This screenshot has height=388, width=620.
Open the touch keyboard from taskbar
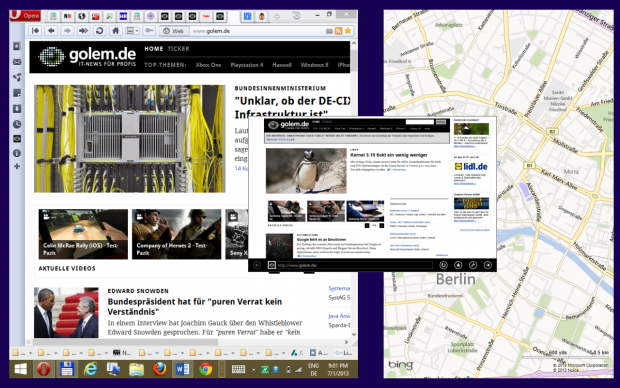tap(238, 369)
